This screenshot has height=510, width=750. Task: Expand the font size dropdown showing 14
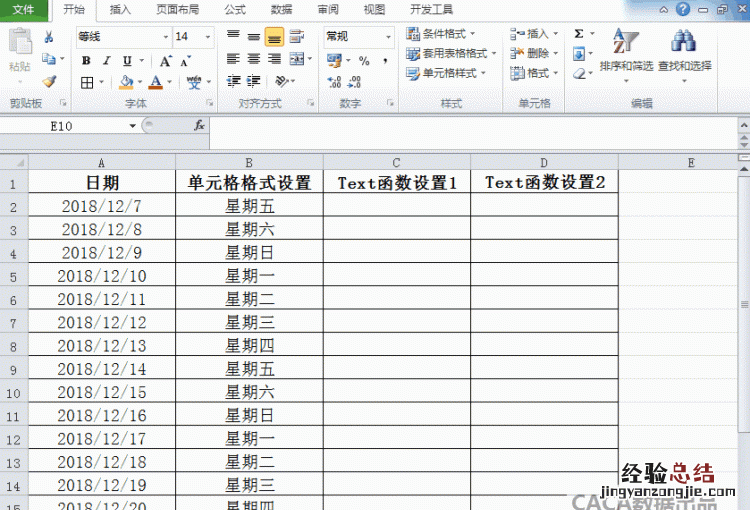[207, 37]
